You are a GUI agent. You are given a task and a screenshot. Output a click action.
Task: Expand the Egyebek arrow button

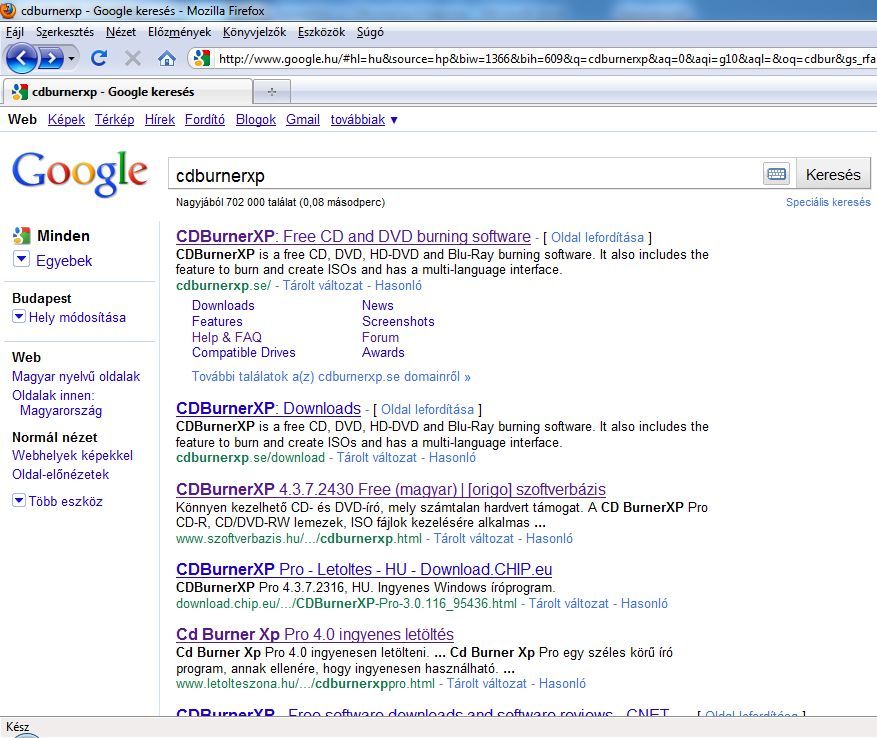point(21,259)
